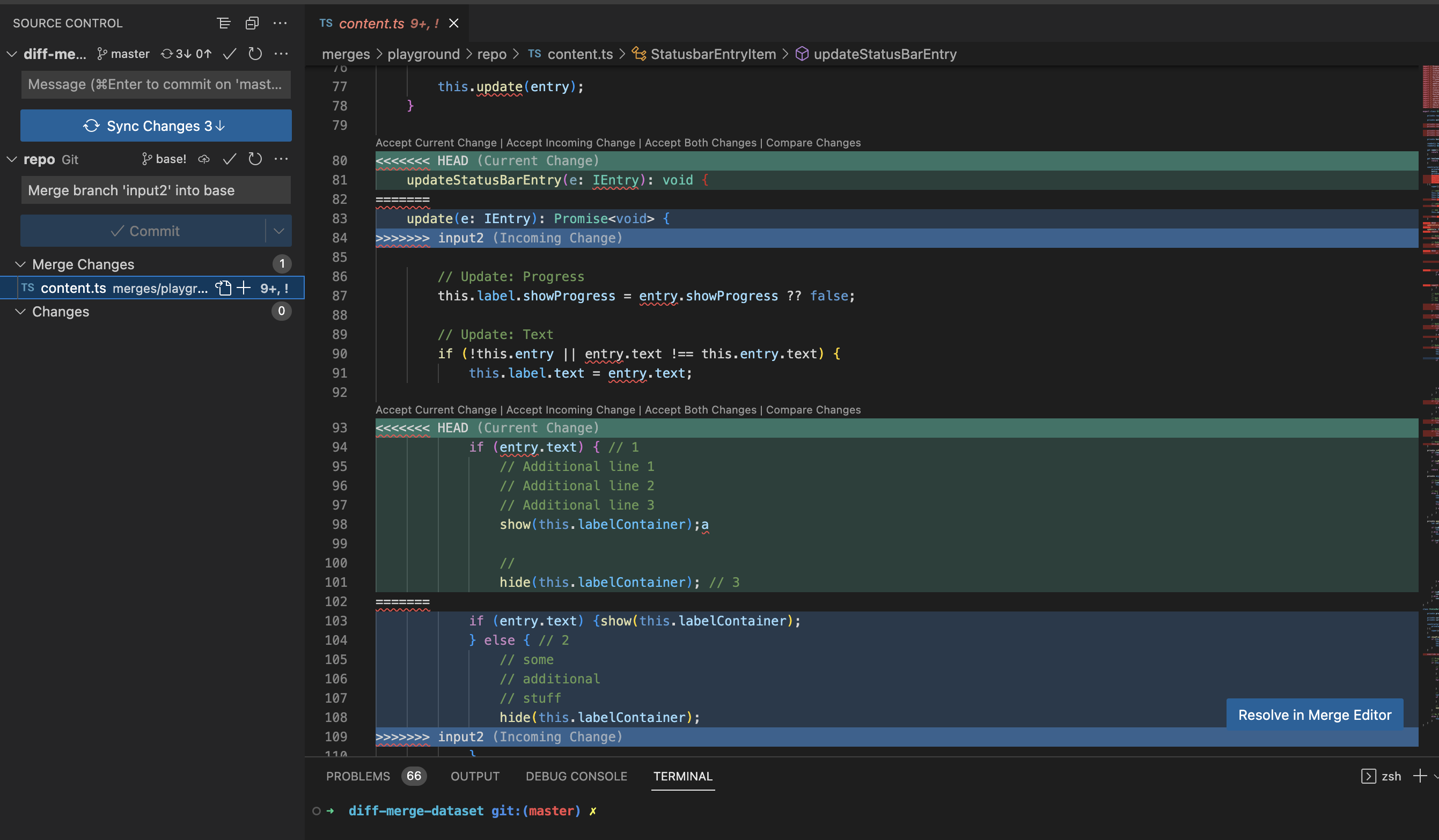Select the Commit All checkmark icon for repo
This screenshot has width=1439, height=840.
229,159
